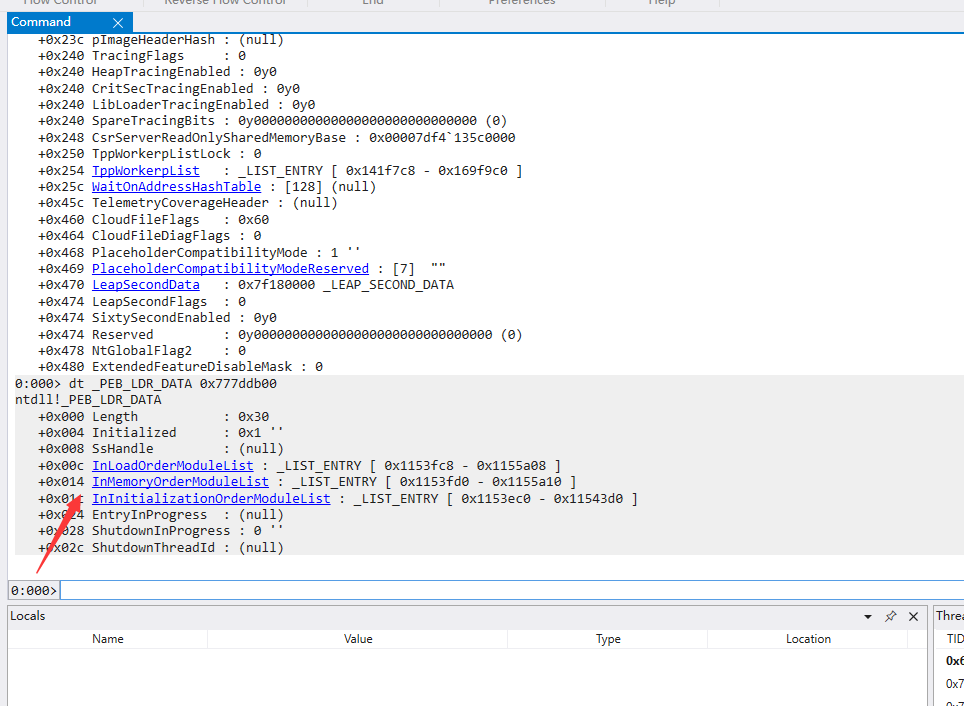Click the Locals panel title bar
964x706 pixels.
tap(400, 616)
